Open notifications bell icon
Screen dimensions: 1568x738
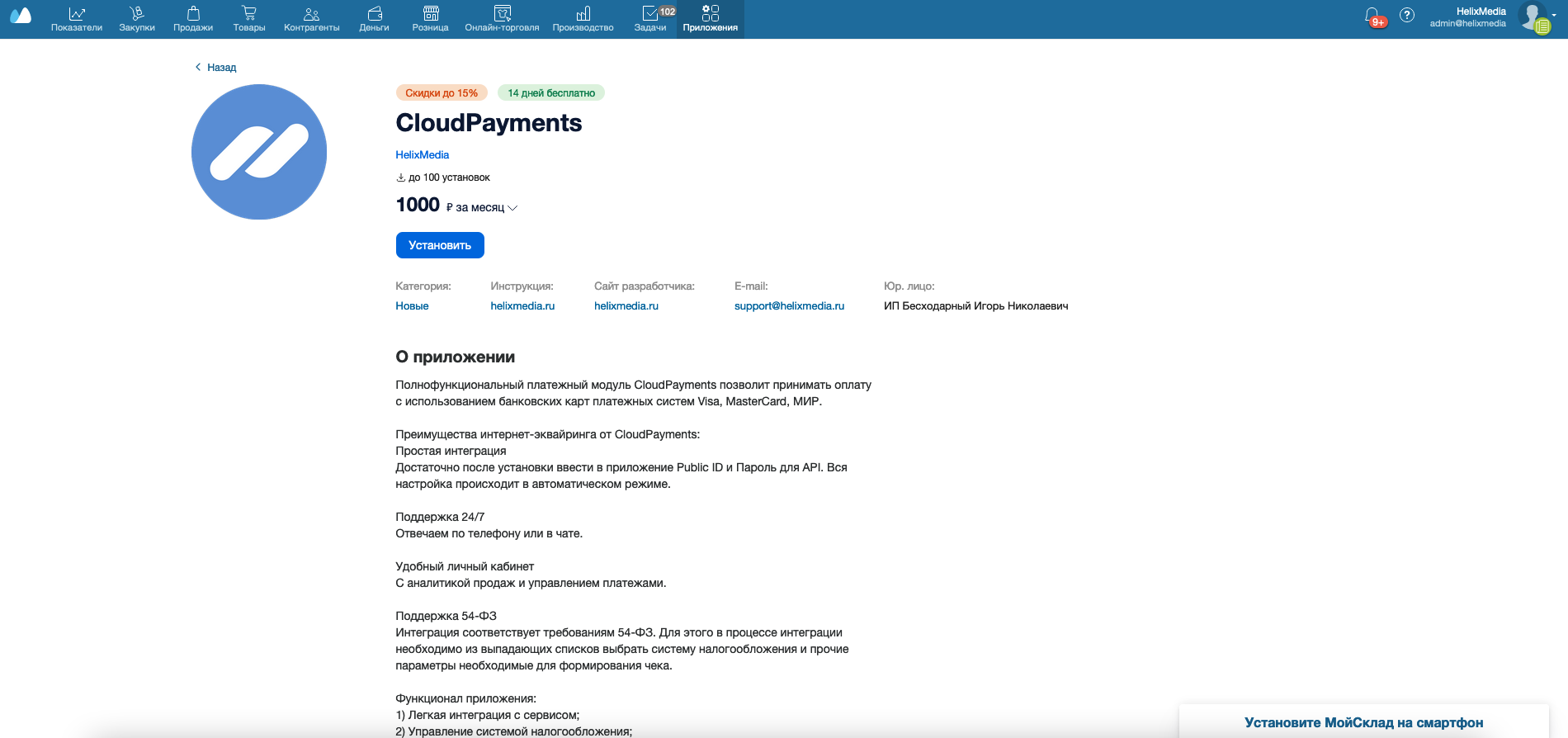[x=1372, y=16]
